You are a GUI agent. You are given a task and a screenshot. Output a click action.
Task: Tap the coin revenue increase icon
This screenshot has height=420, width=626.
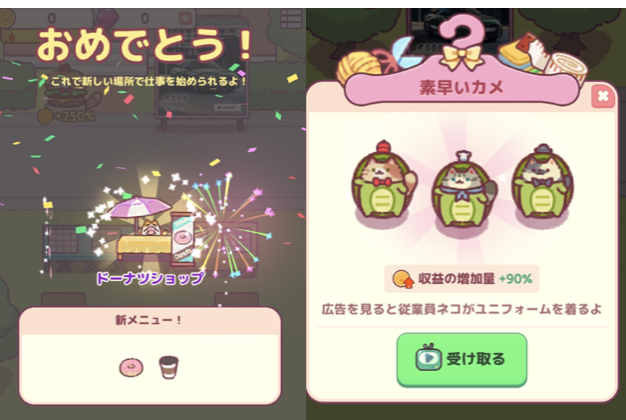click(x=402, y=279)
